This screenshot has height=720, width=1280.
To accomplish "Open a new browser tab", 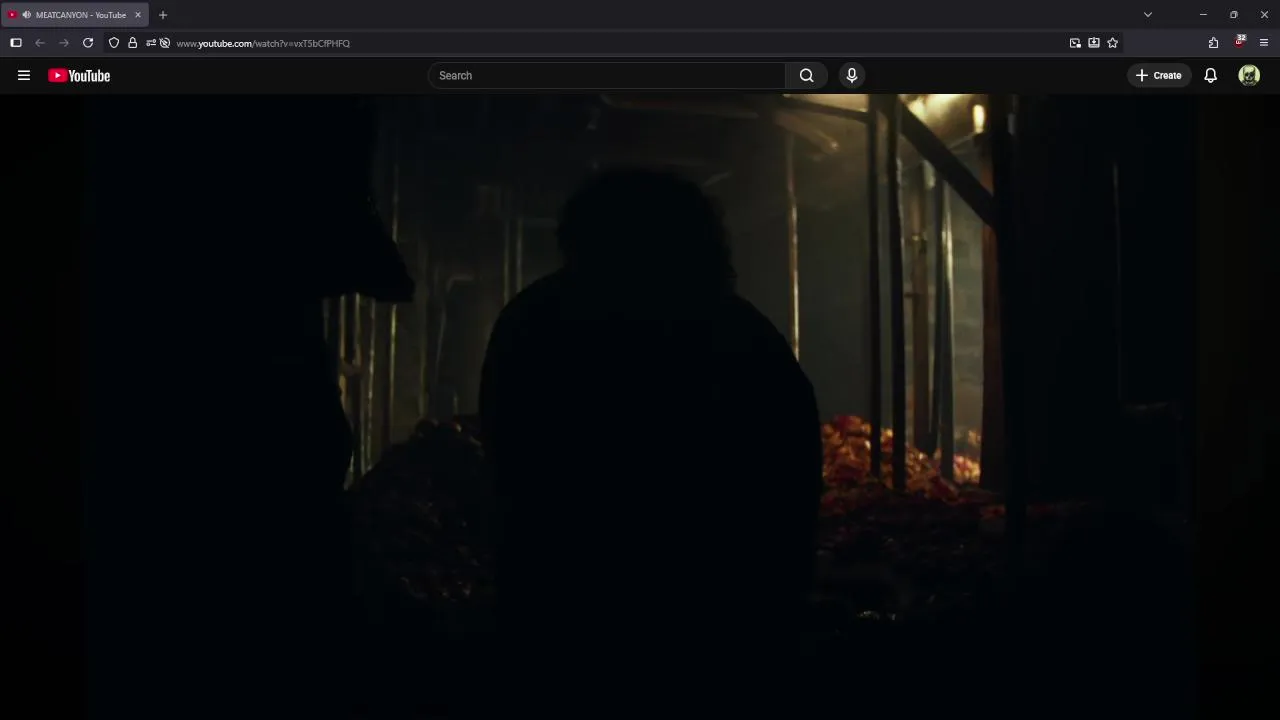I will click(x=163, y=15).
